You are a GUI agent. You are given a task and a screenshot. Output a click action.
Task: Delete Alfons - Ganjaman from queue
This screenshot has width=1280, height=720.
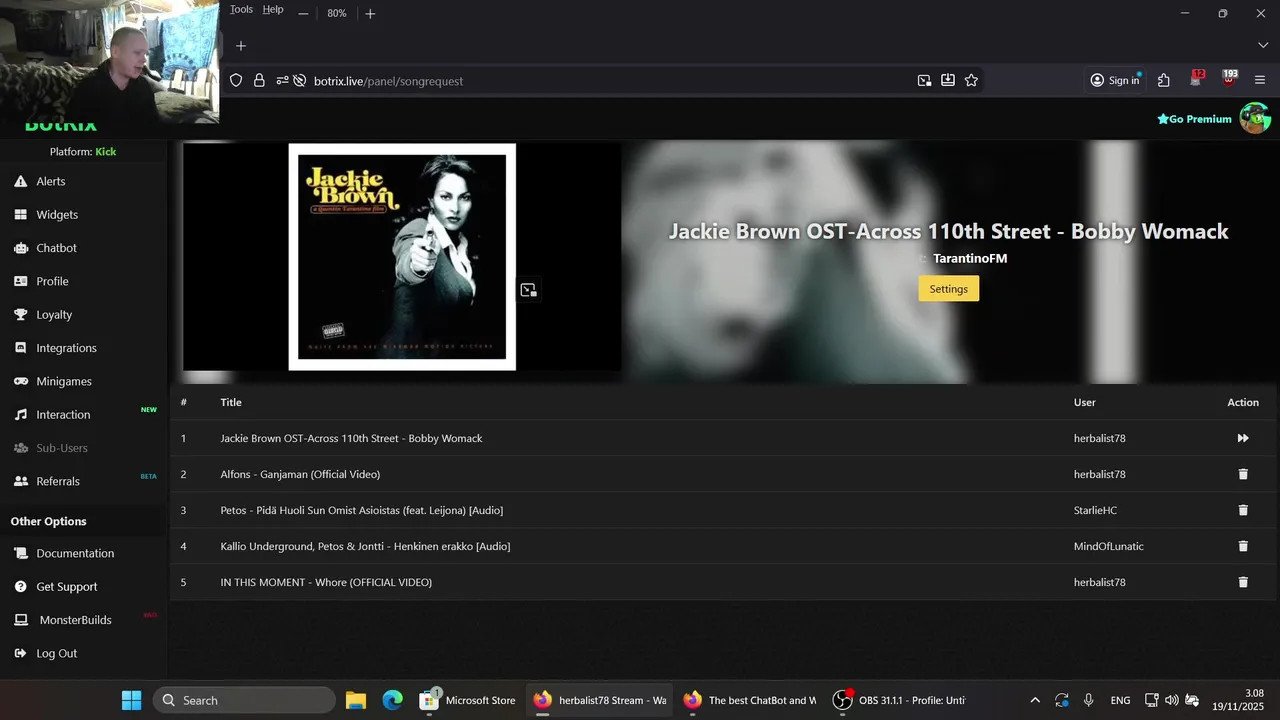pos(1243,474)
